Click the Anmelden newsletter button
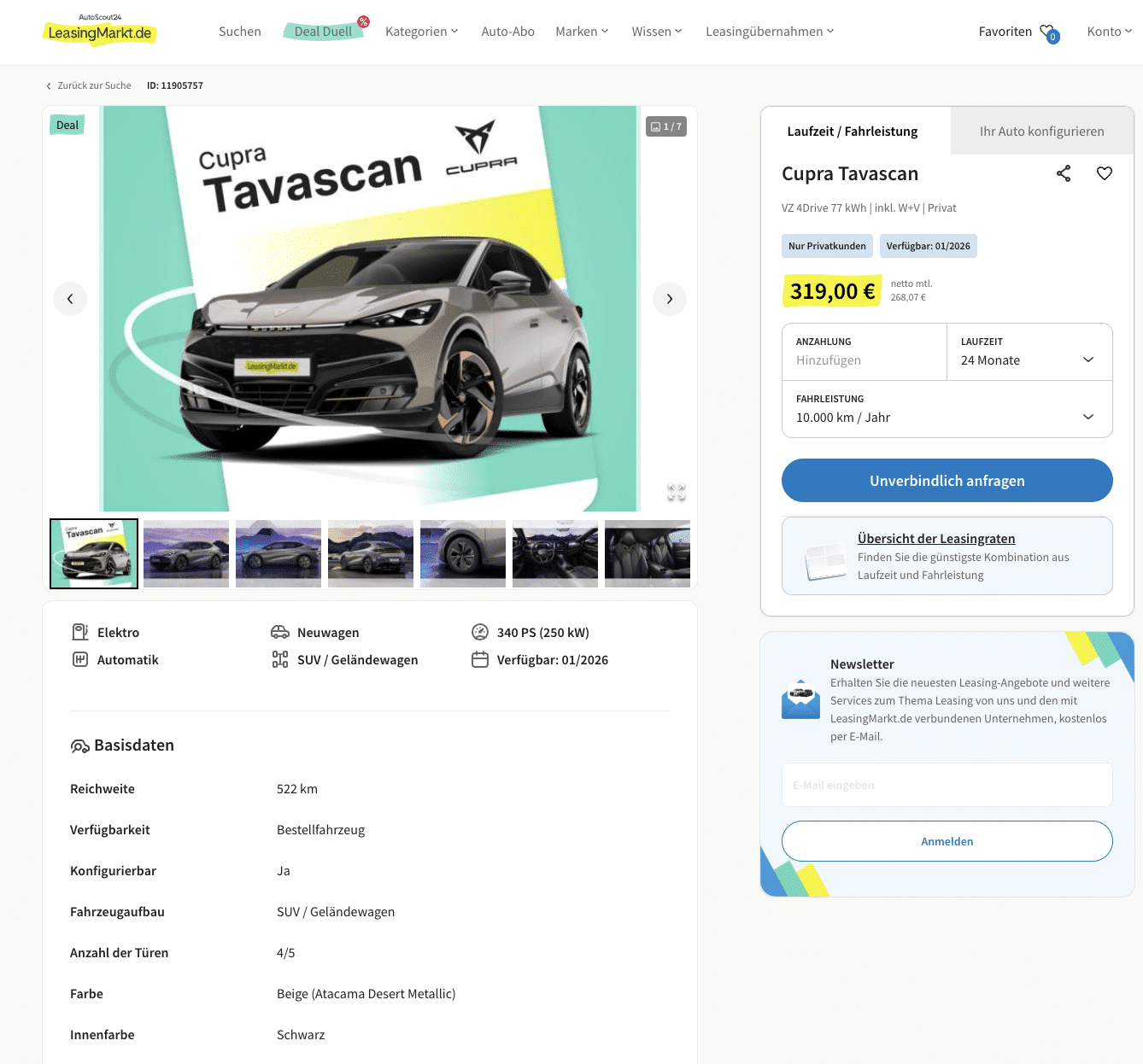Viewport: 1143px width, 1064px height. [x=947, y=841]
